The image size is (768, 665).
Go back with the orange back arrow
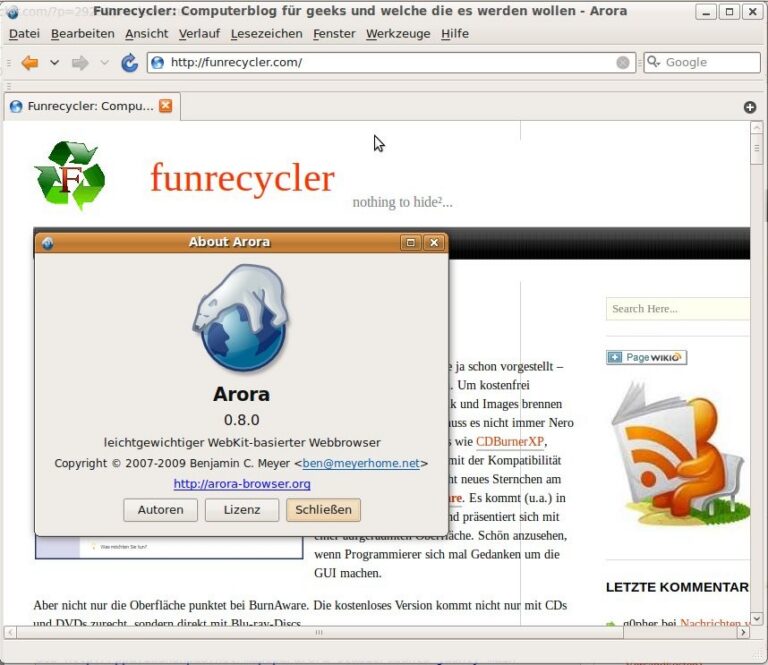point(30,63)
